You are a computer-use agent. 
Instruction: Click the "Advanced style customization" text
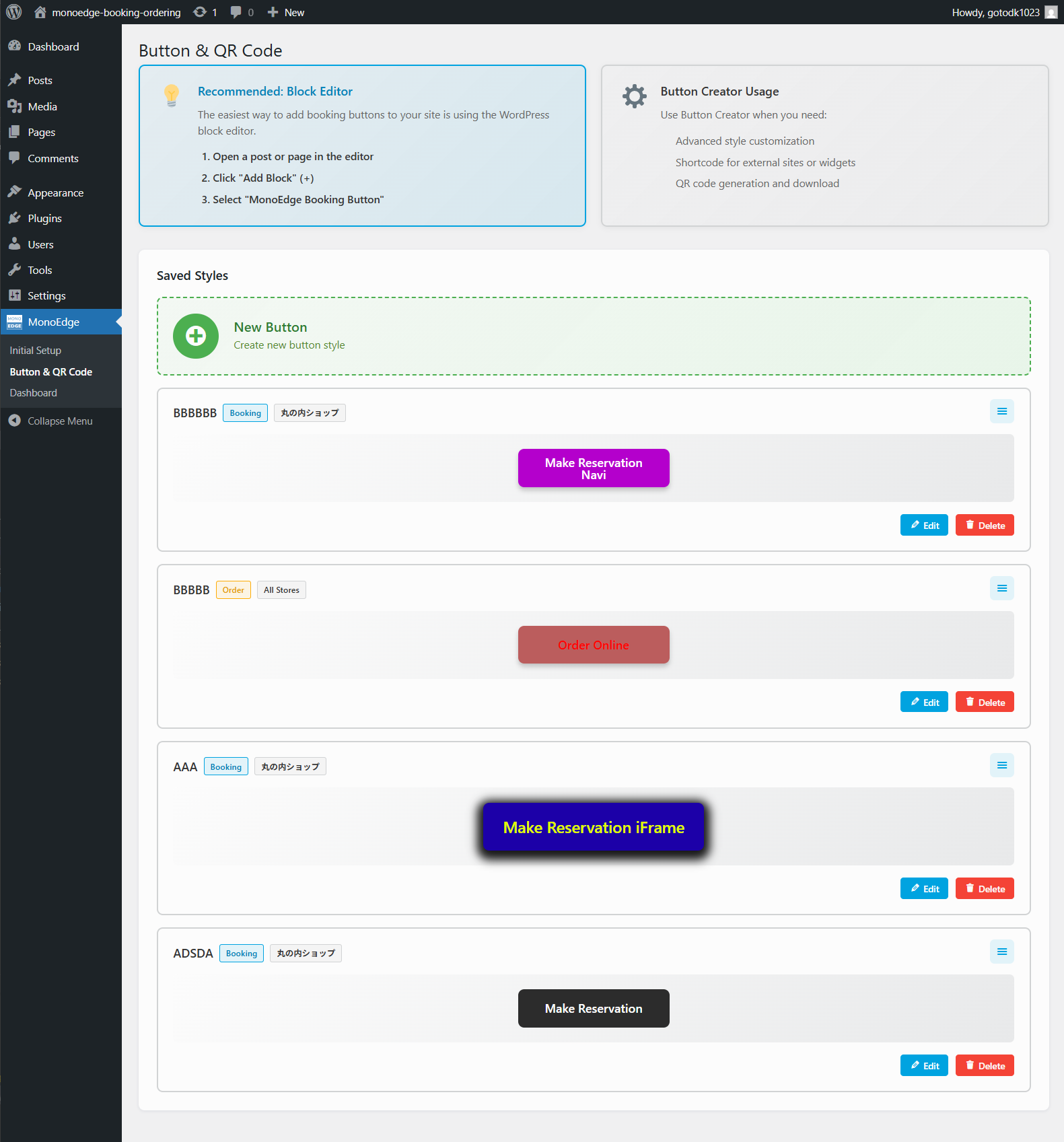(x=744, y=141)
